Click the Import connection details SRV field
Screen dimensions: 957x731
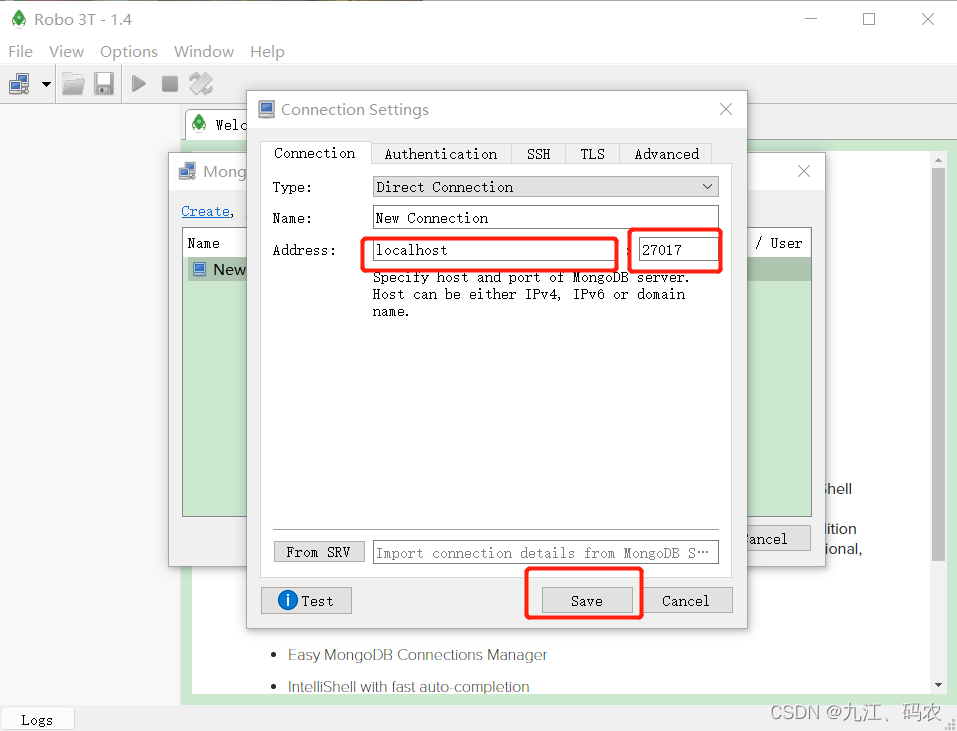click(546, 552)
